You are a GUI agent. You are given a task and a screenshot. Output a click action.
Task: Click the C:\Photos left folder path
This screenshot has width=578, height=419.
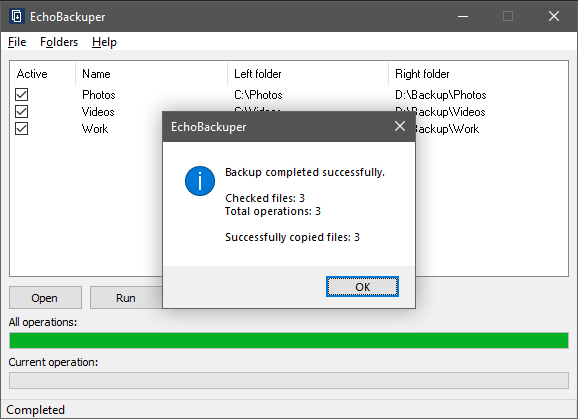coord(258,95)
